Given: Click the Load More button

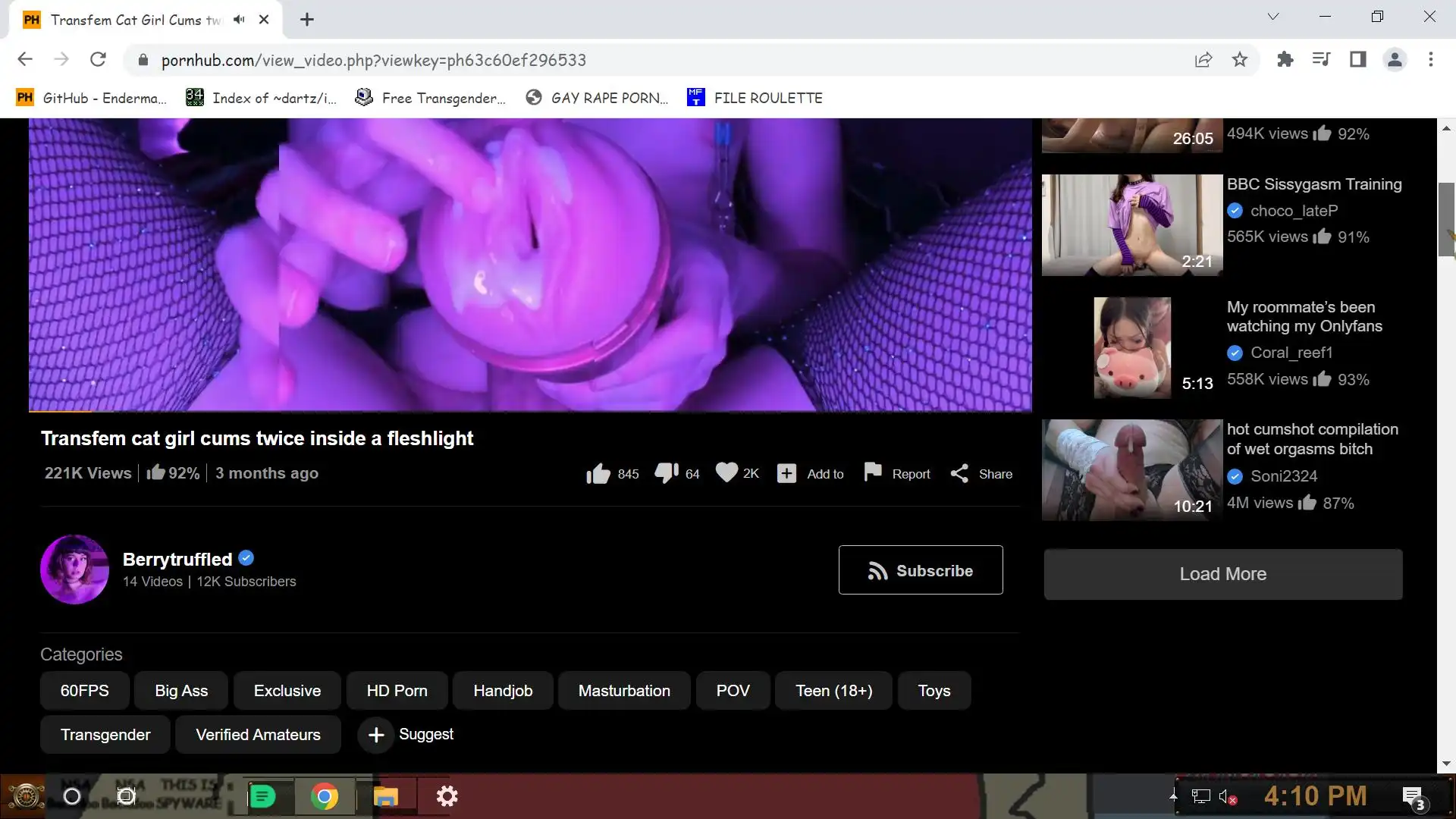Looking at the screenshot, I should click(x=1222, y=574).
